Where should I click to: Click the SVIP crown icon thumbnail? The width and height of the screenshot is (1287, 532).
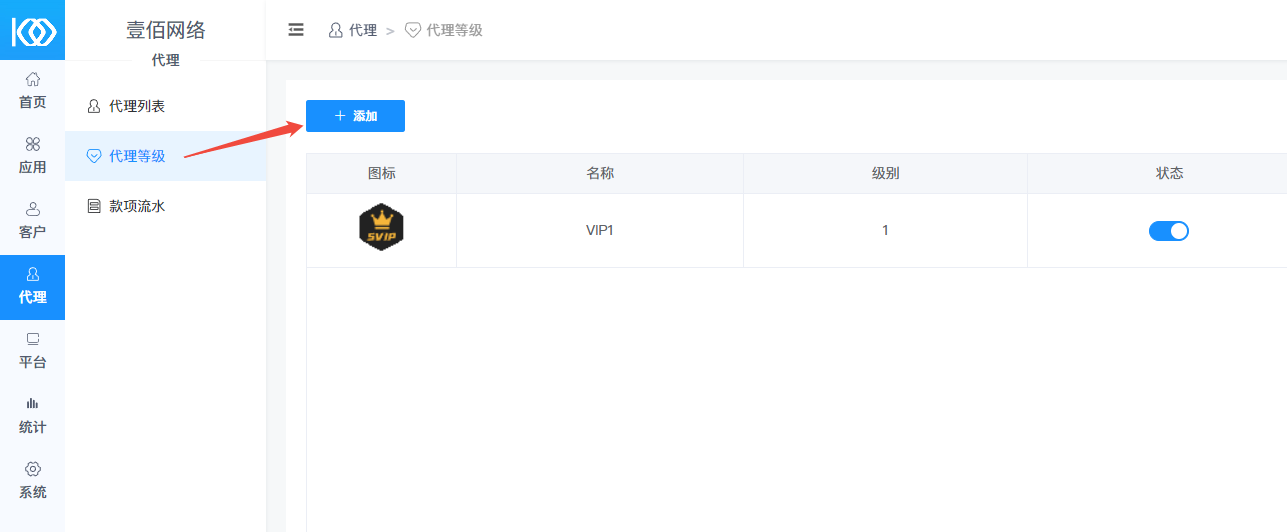381,227
